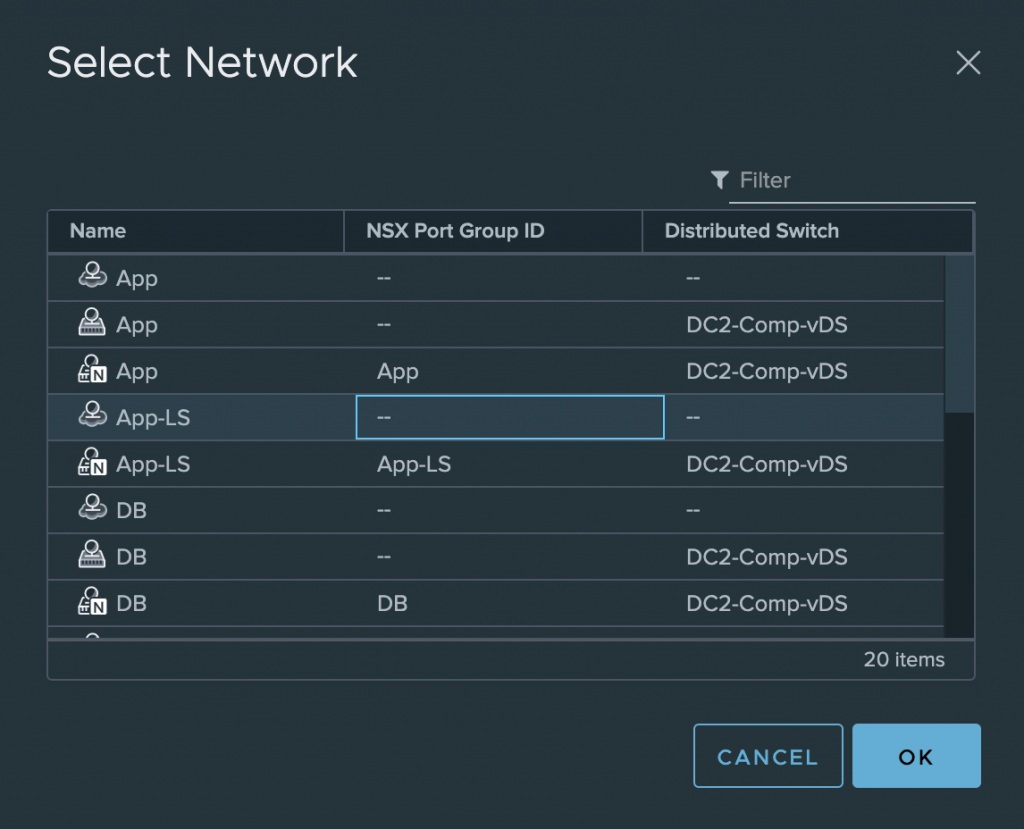Image resolution: width=1024 pixels, height=829 pixels.
Task: Click DC2-Comp-vDS in the App row with App ID
Action: pos(767,371)
